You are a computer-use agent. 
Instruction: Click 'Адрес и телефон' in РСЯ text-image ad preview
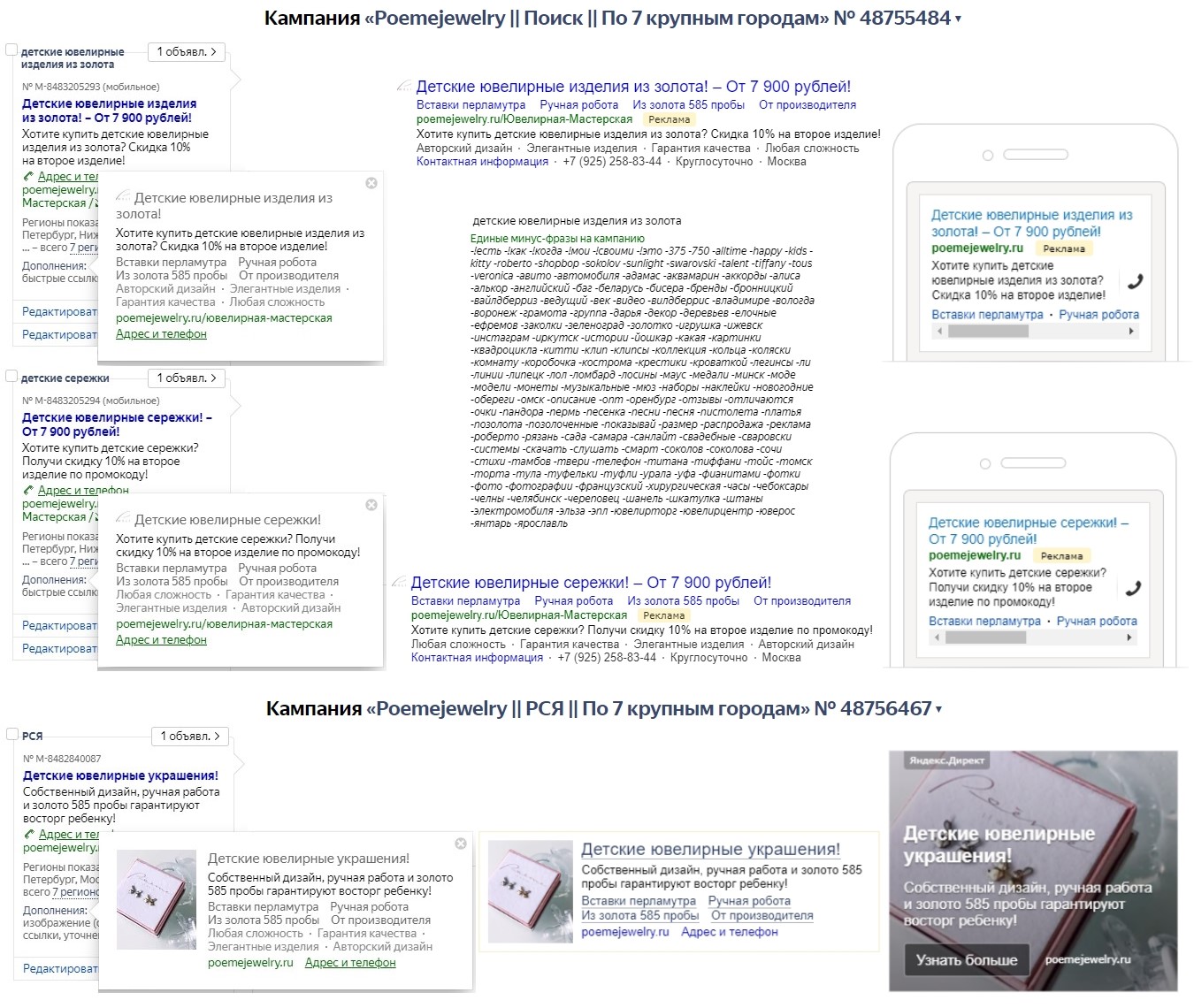click(730, 932)
